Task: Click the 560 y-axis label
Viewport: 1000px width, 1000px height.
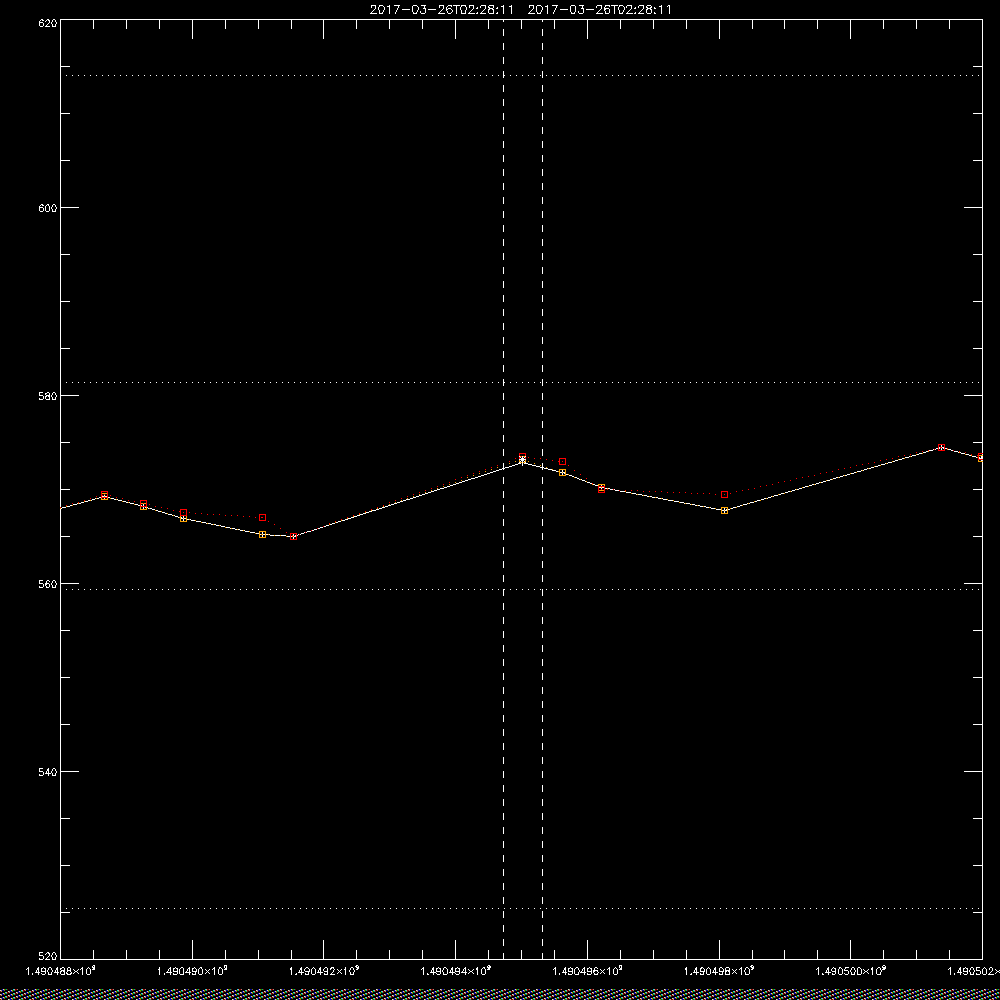Action: pyautogui.click(x=48, y=584)
